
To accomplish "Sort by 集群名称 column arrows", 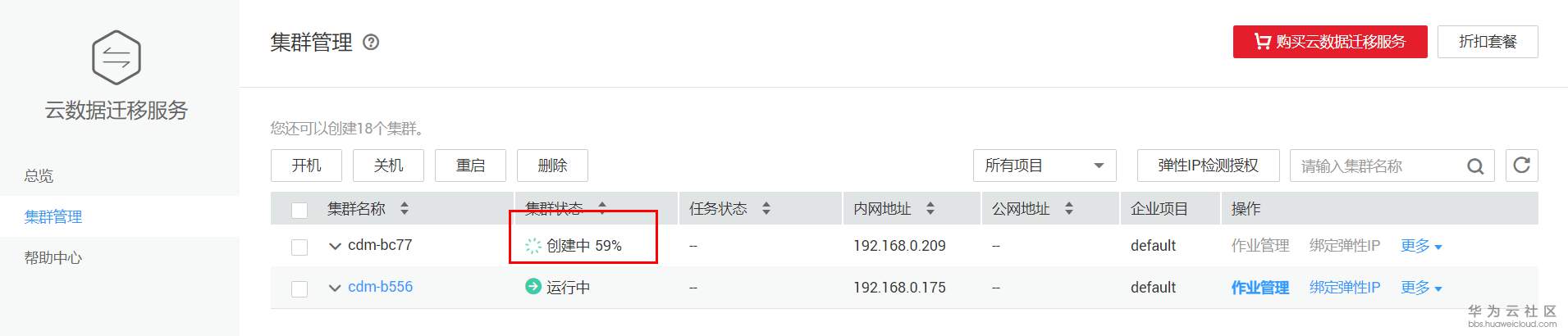I will (x=405, y=209).
